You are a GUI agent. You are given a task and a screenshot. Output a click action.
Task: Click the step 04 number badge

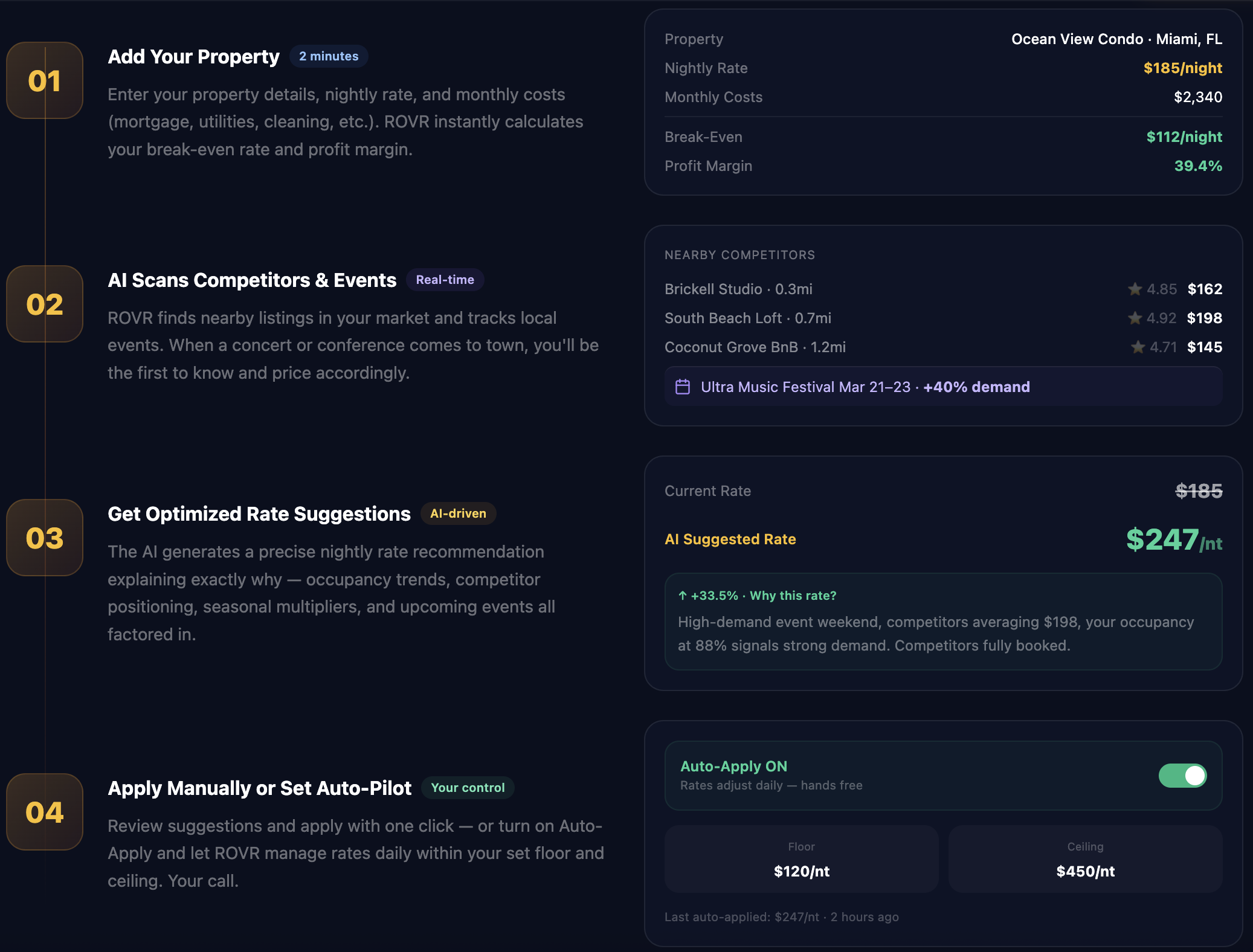click(45, 812)
